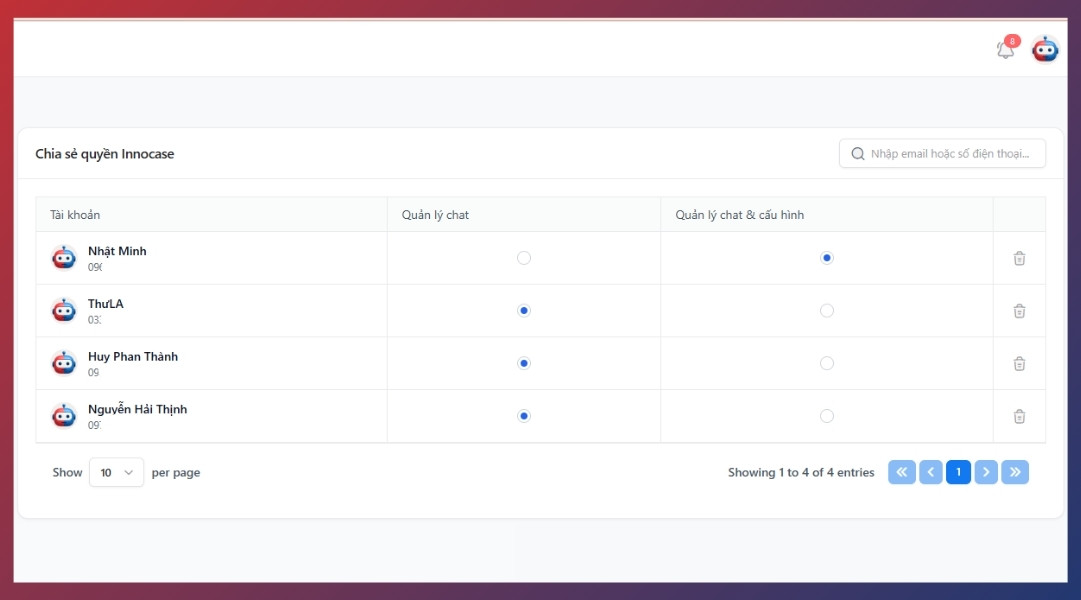1081x600 pixels.
Task: Select page 1 in pagination
Action: click(x=958, y=472)
